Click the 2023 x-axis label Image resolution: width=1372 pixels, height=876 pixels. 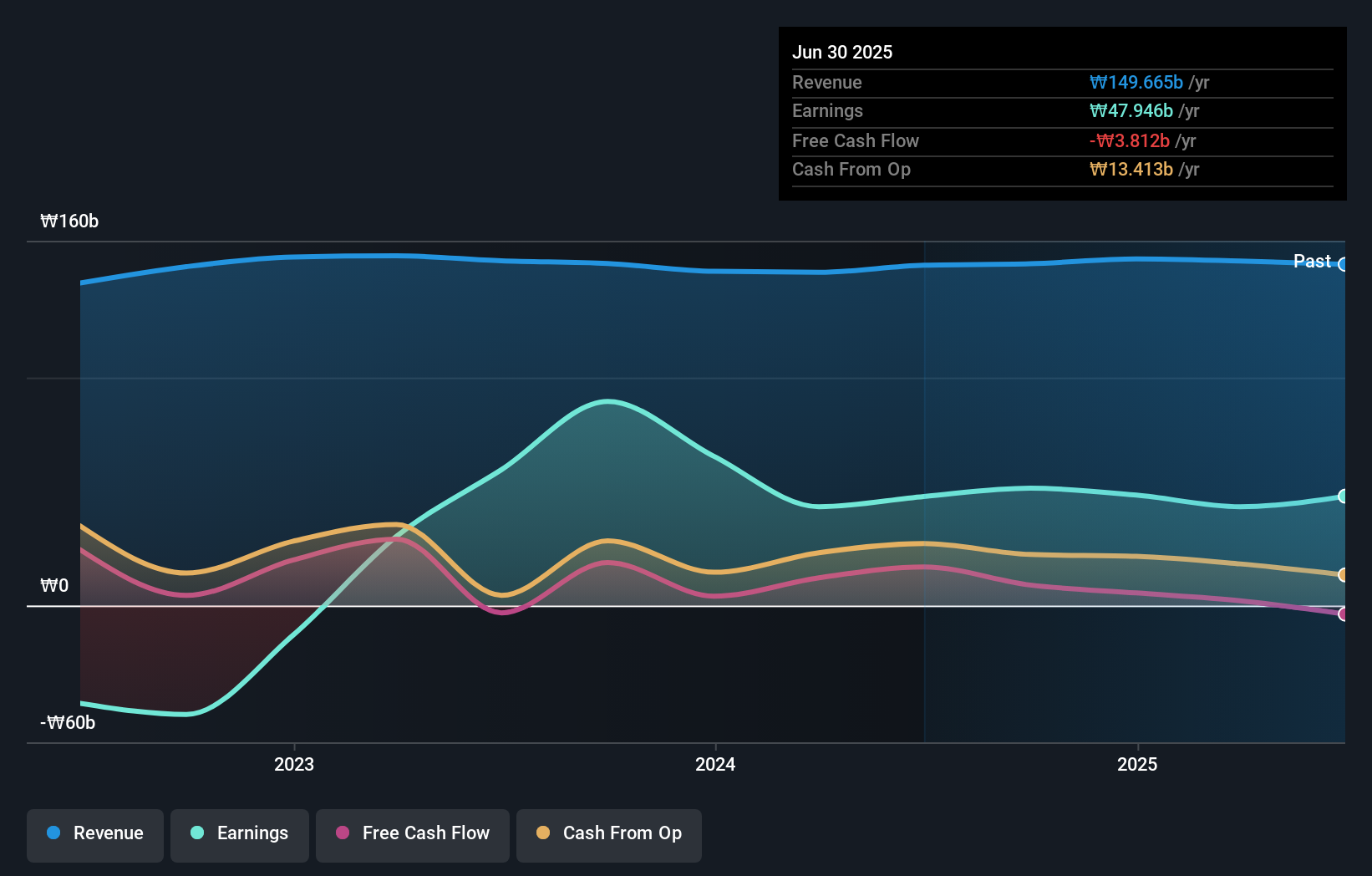click(294, 764)
